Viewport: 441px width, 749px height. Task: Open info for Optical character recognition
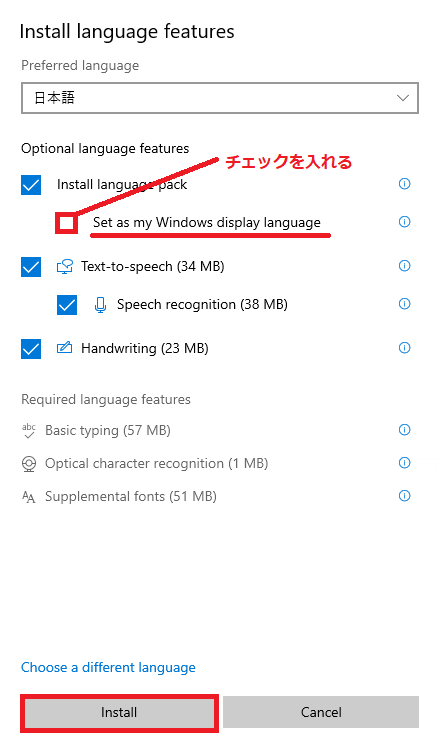click(x=404, y=463)
